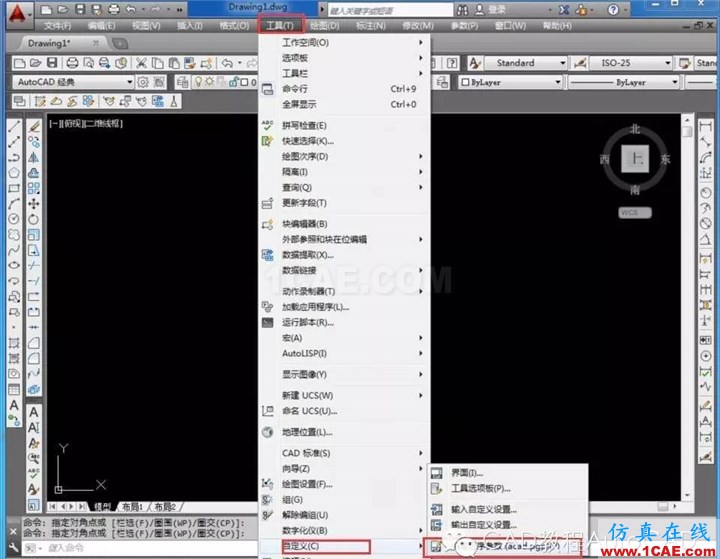Screen dimensions: 720x559
Task: Expand the 查询(Q) submenu
Action: [344, 187]
